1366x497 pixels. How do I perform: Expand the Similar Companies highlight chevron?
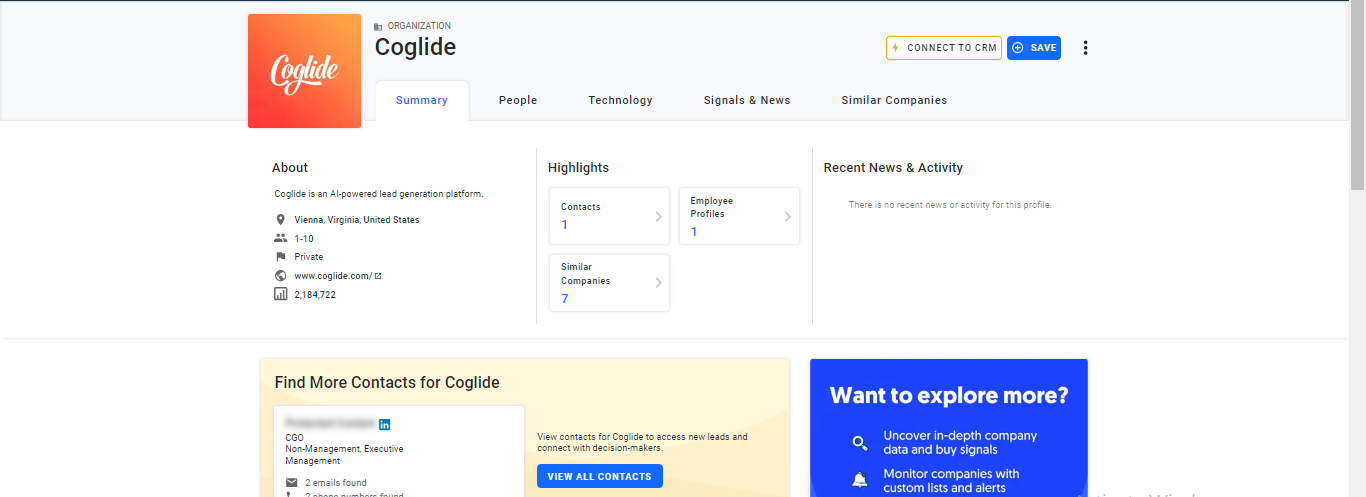point(658,283)
